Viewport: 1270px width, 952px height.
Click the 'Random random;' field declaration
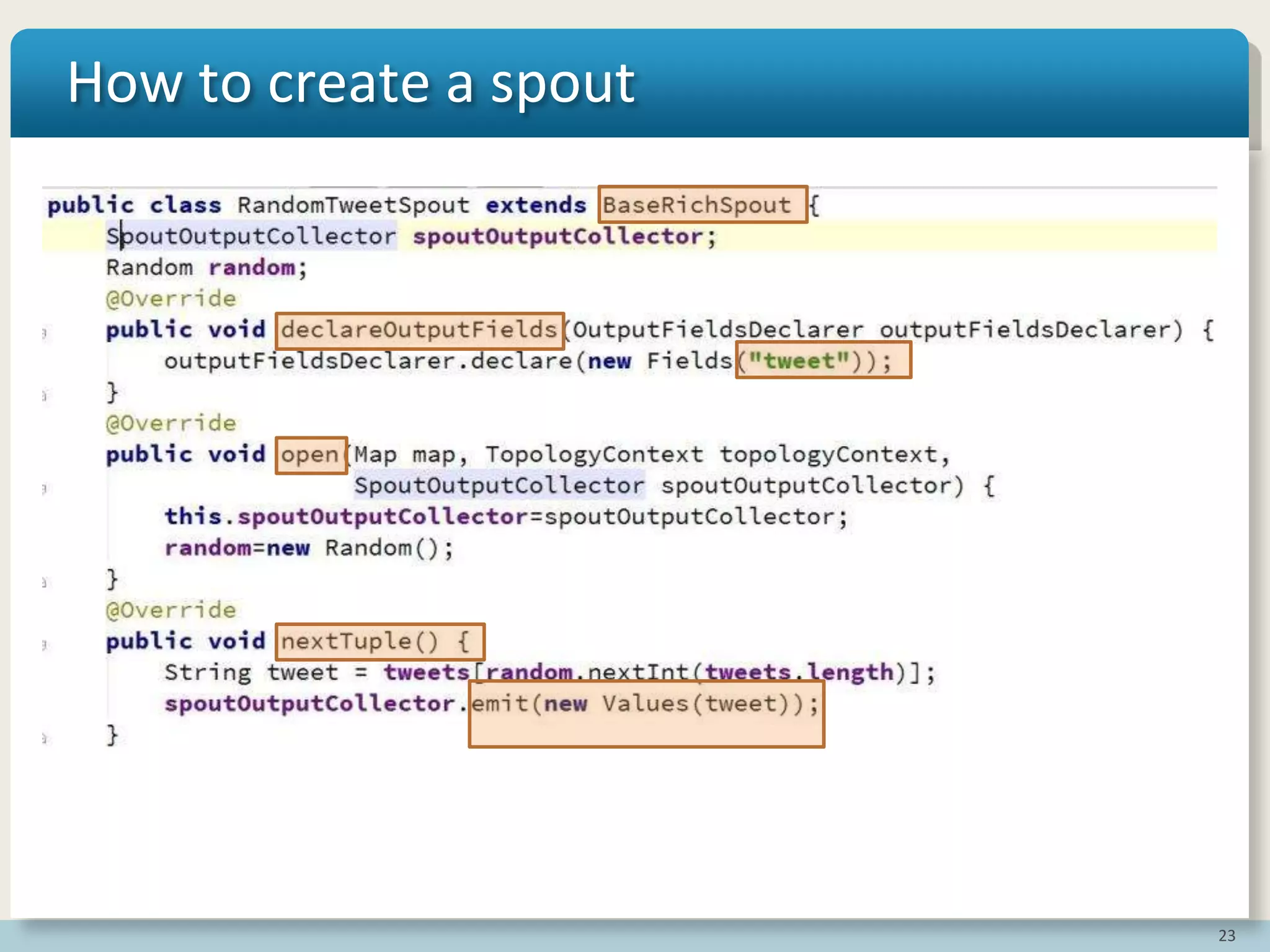point(206,267)
